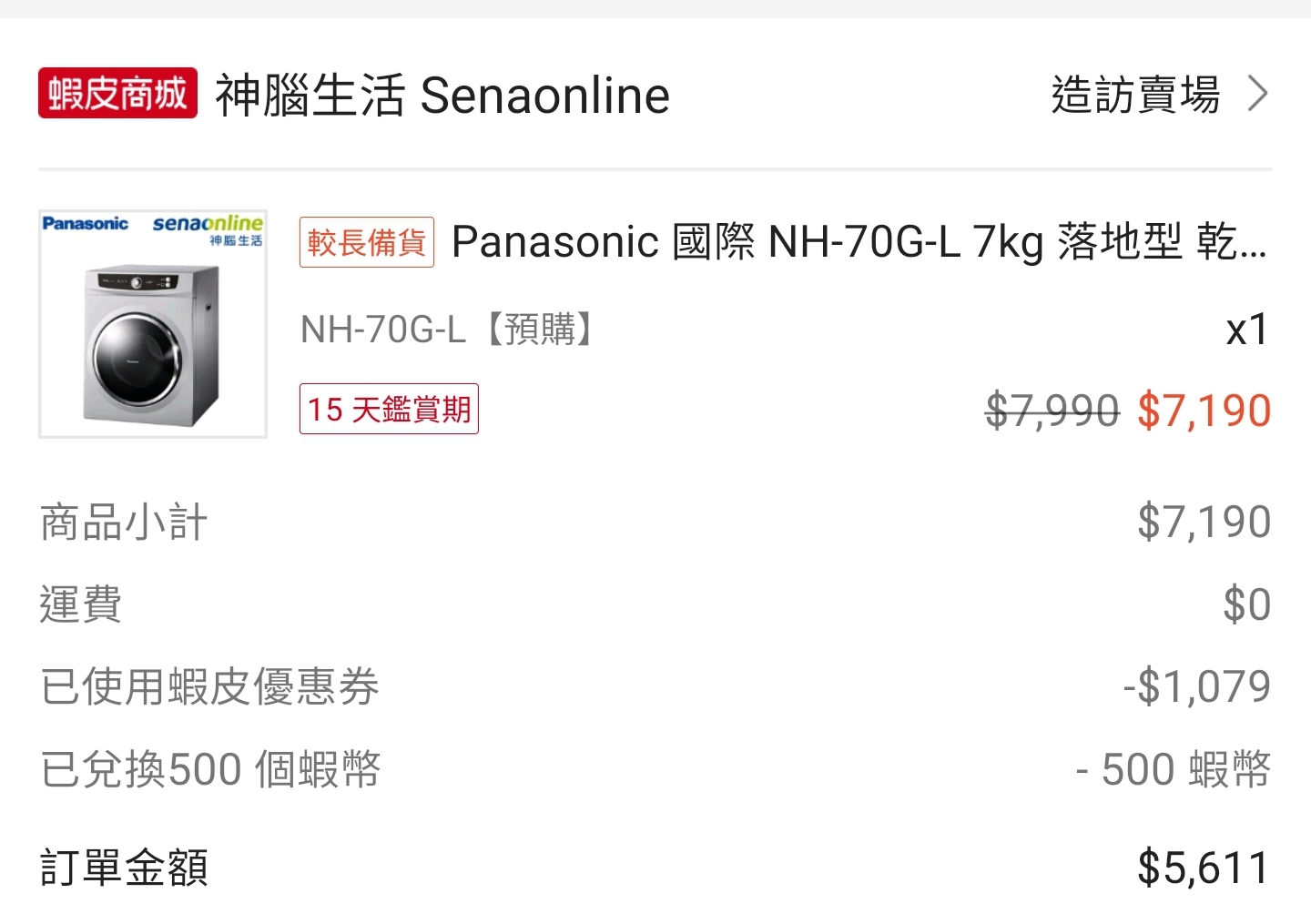Select the 已兌換500 個蝦幣 coins row

655,769
